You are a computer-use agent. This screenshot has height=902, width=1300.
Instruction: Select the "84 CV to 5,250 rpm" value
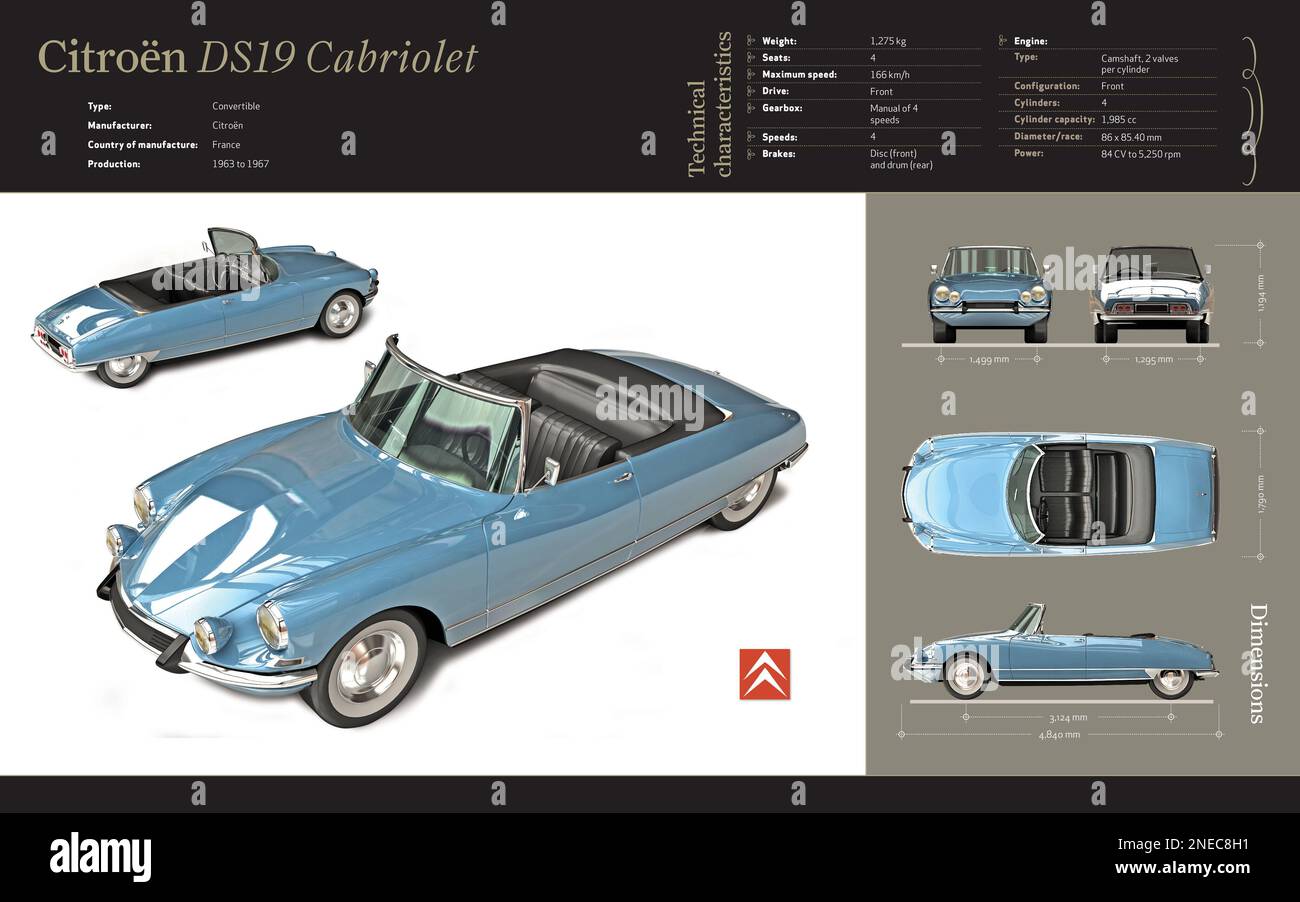[x=1141, y=154]
